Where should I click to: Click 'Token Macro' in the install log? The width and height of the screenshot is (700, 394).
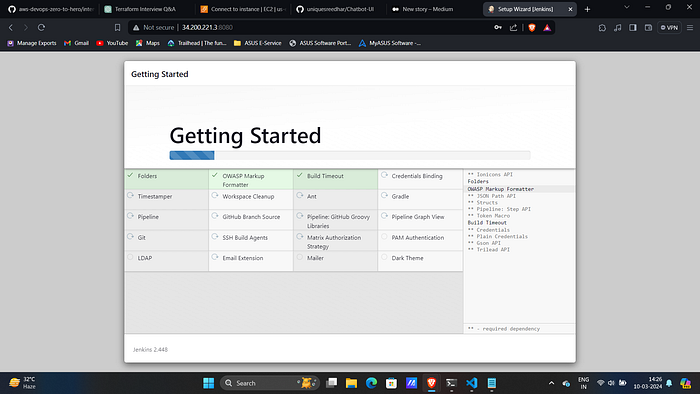(x=493, y=216)
